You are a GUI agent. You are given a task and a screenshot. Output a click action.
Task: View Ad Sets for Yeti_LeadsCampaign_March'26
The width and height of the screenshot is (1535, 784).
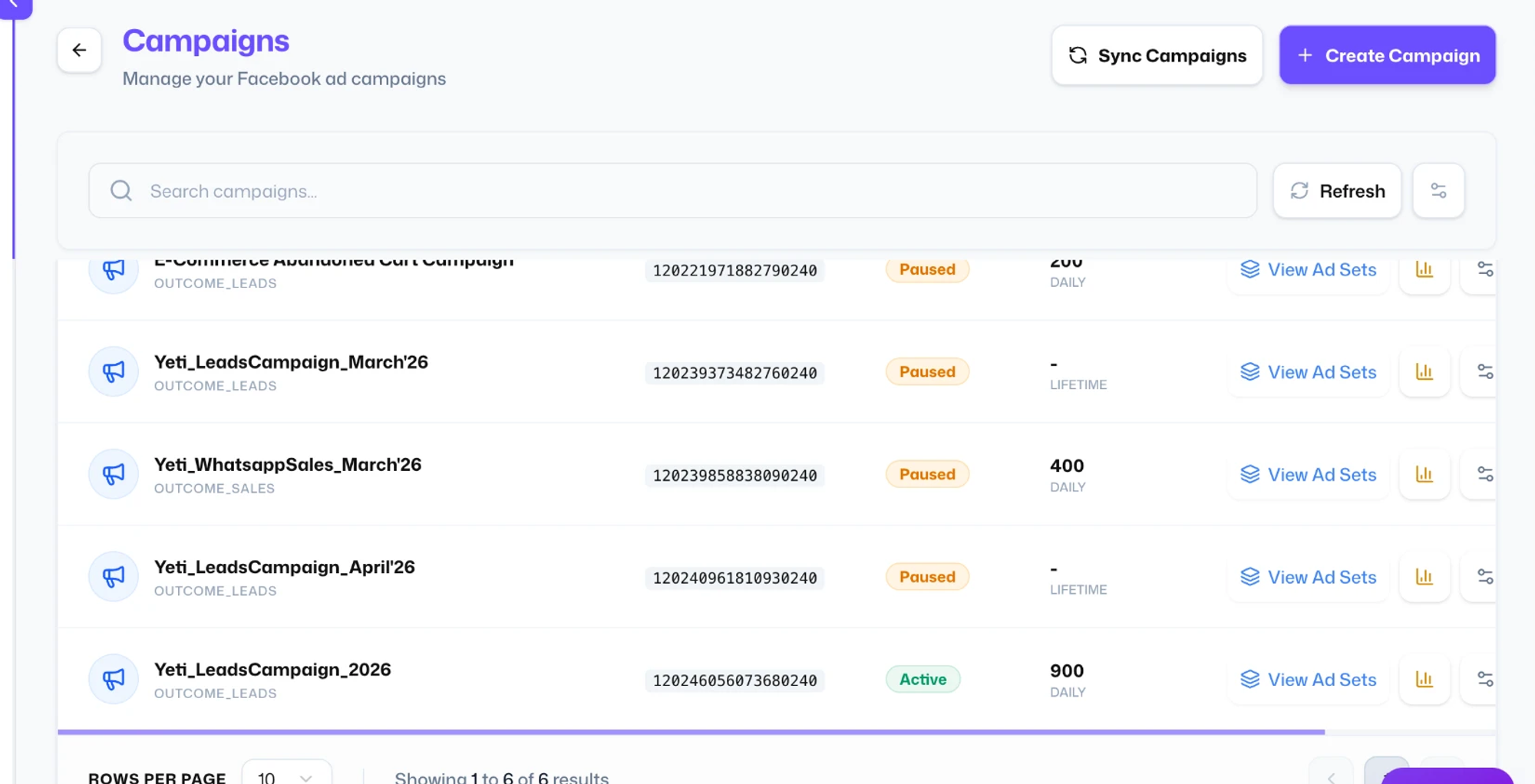1309,372
